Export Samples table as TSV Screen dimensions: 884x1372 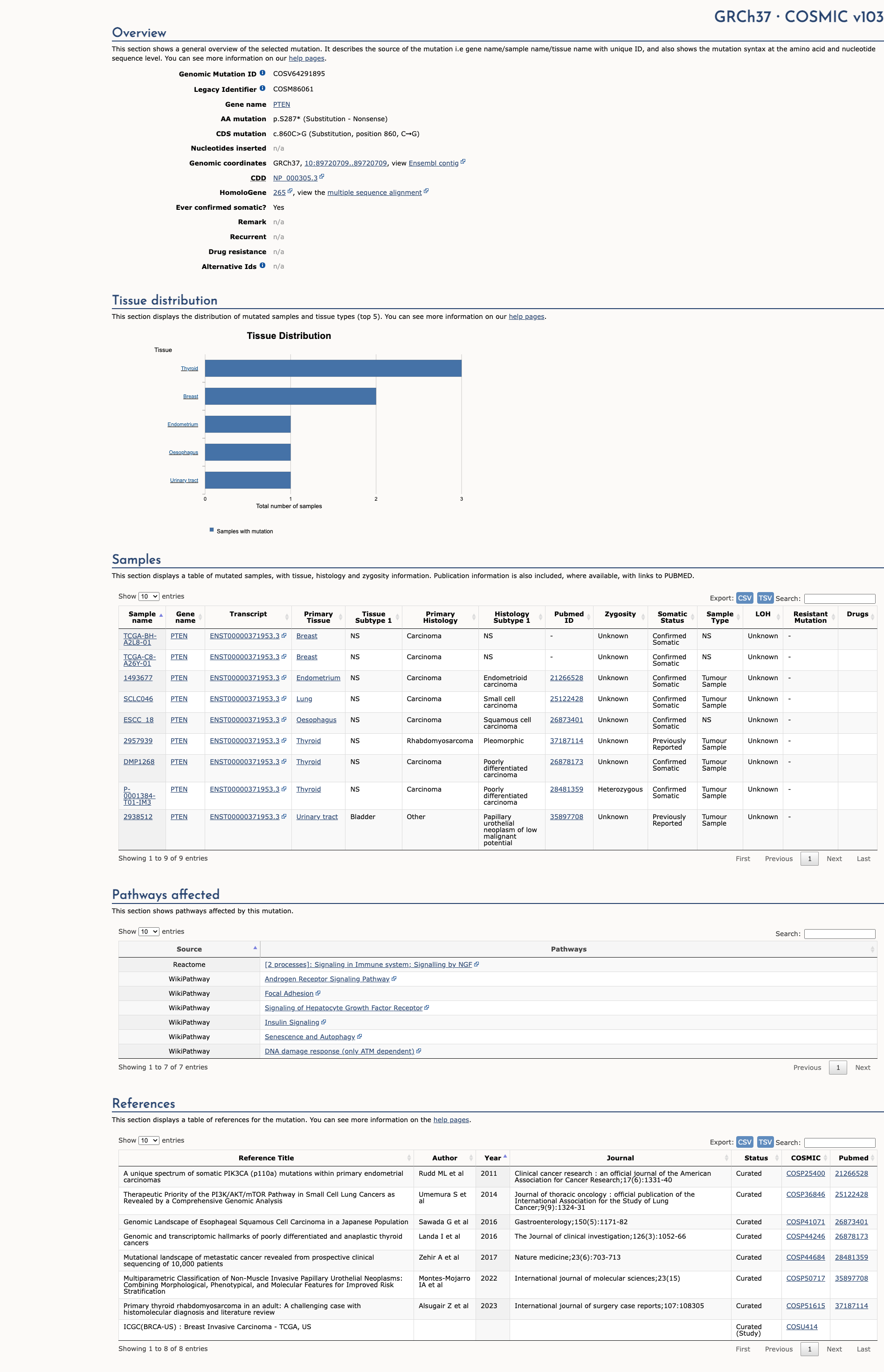[x=765, y=598]
